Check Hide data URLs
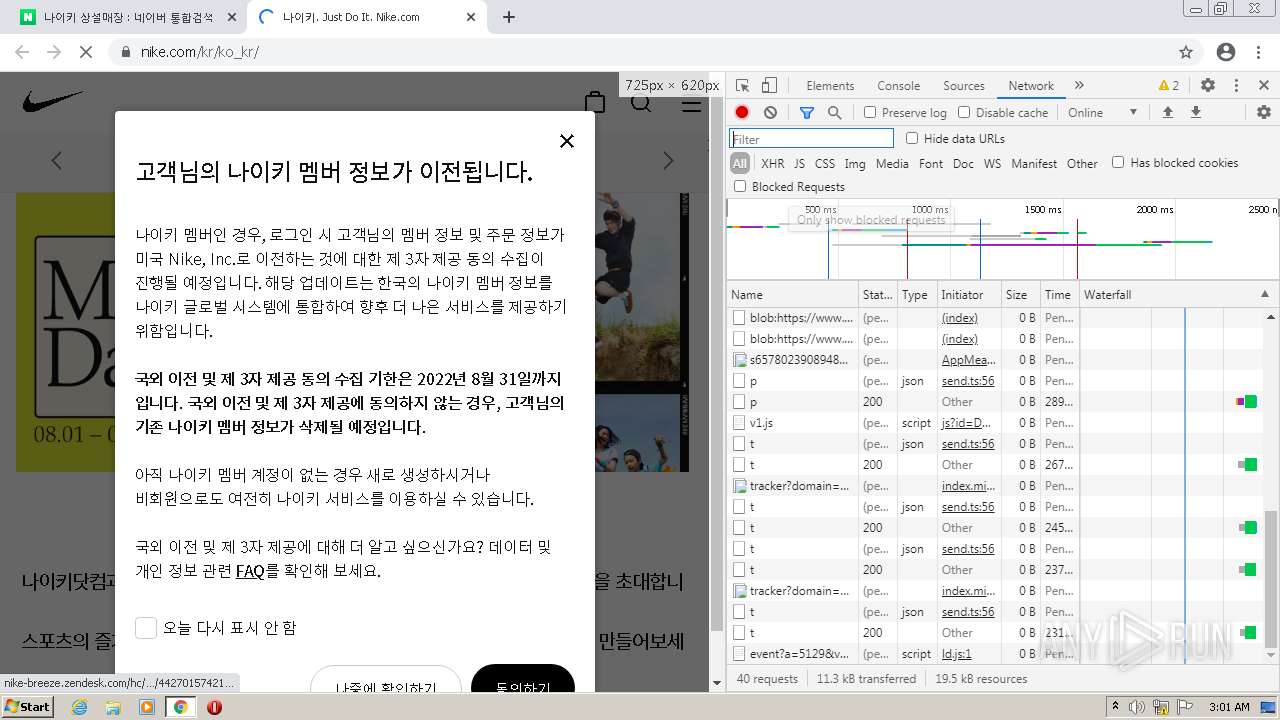Screen dimensions: 1280x720 point(912,138)
